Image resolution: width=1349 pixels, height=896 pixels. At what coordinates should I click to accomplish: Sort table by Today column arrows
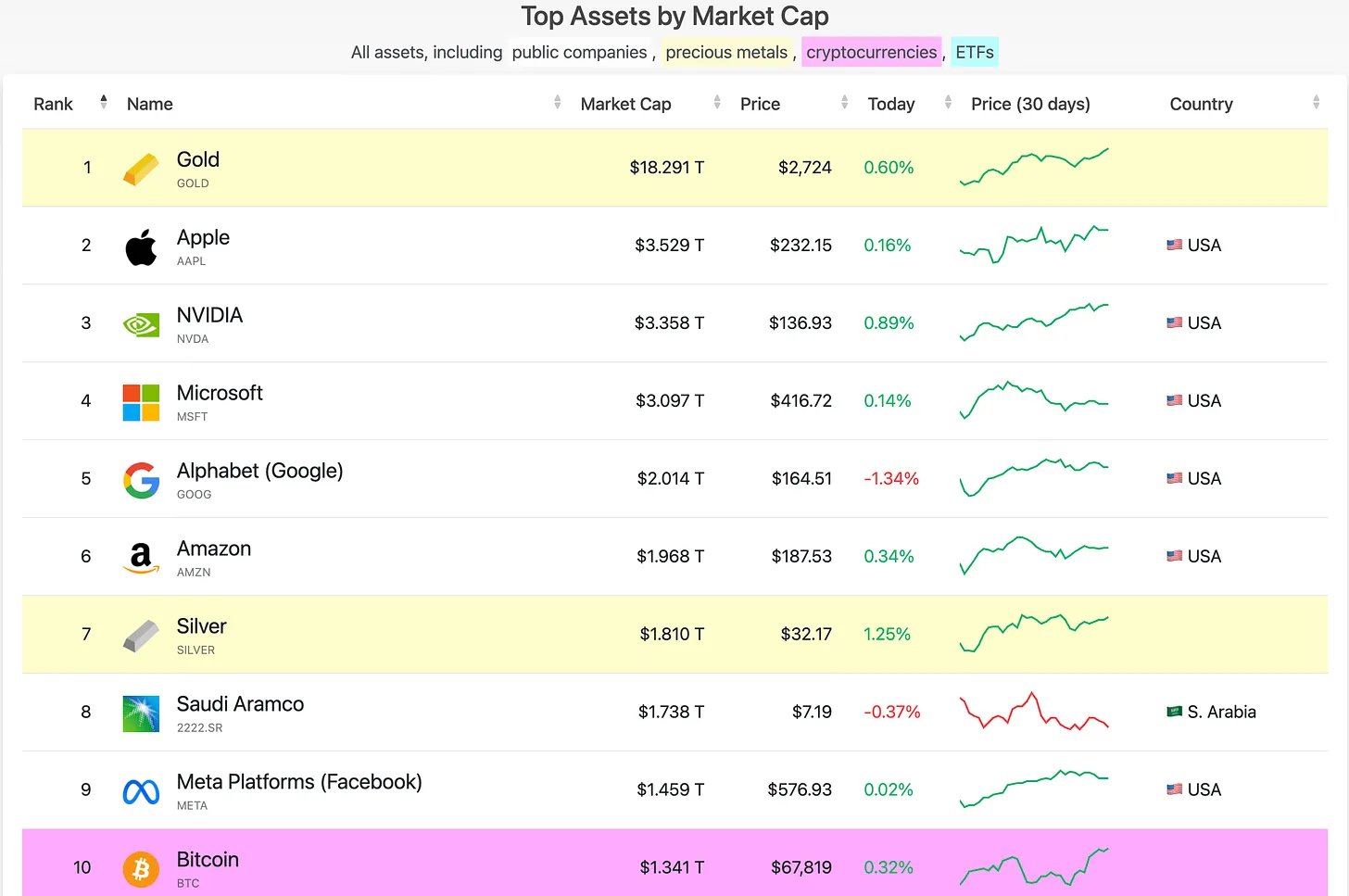[948, 102]
